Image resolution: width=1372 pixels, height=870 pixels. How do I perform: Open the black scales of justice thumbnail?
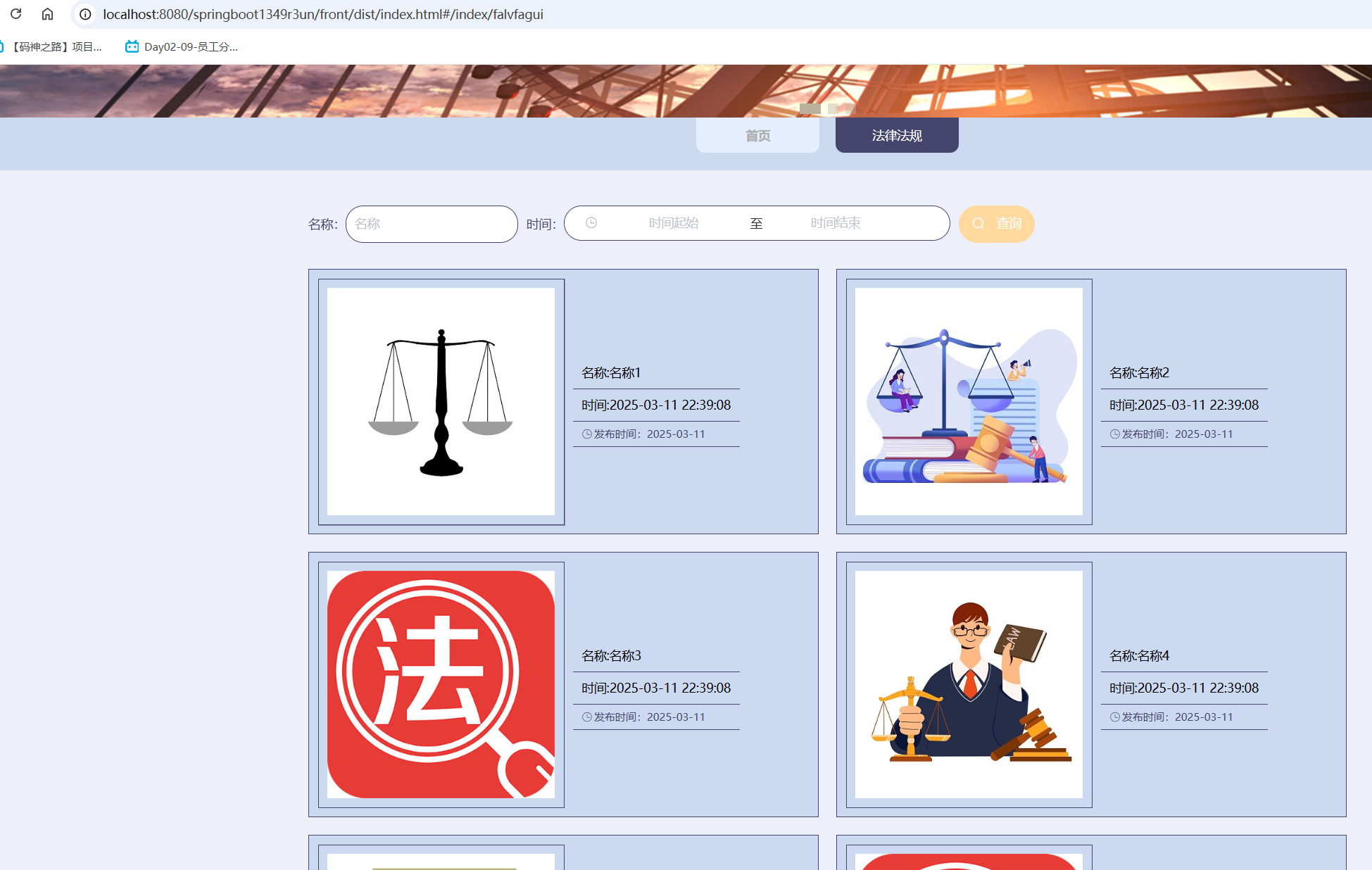coord(441,401)
